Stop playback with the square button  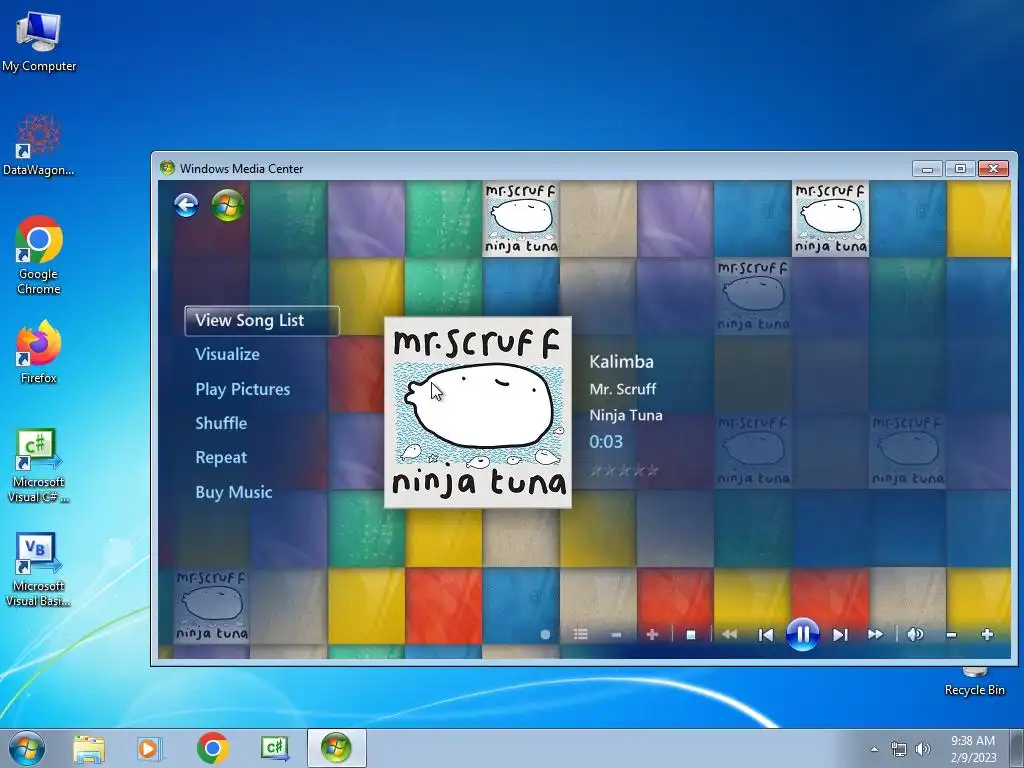(x=691, y=635)
